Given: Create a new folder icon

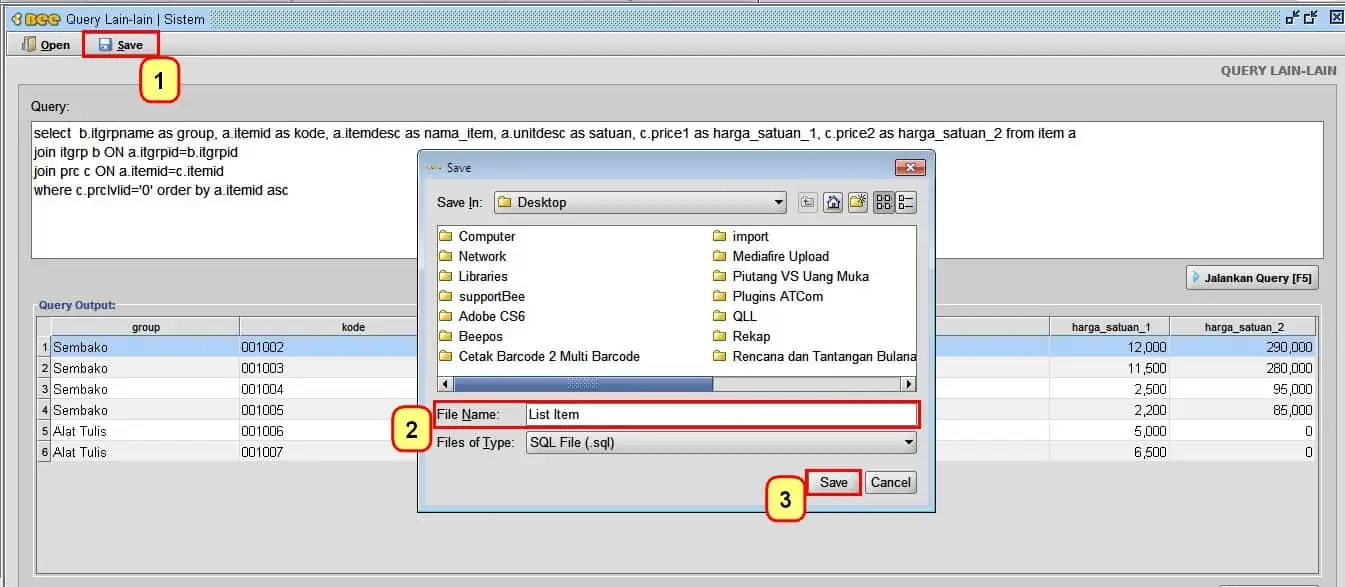Looking at the screenshot, I should click(858, 203).
